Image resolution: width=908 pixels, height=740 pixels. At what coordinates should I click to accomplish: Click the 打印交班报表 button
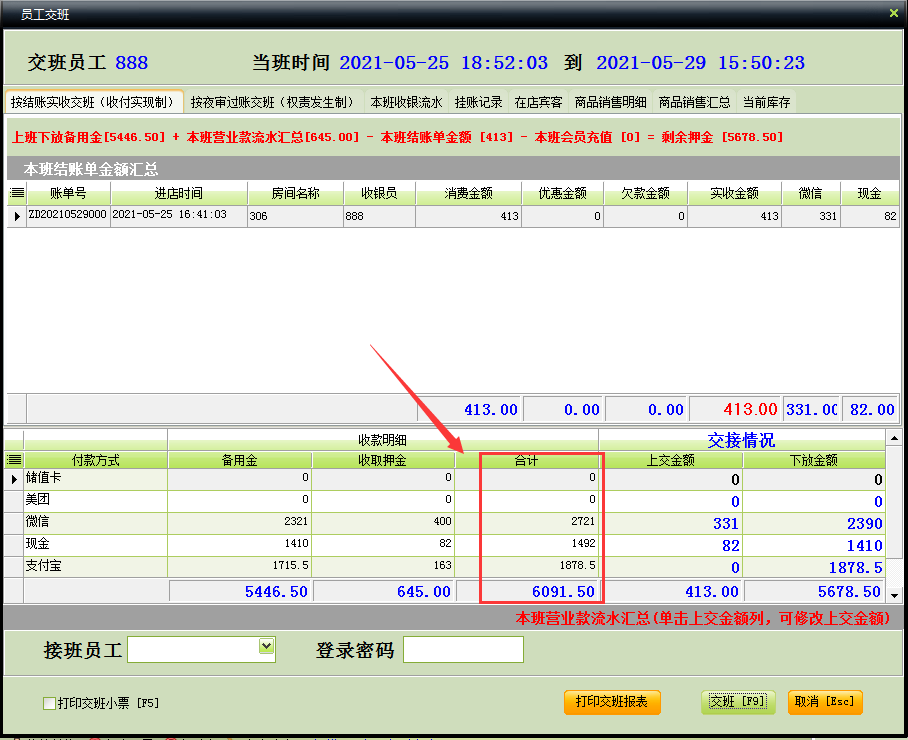point(612,702)
